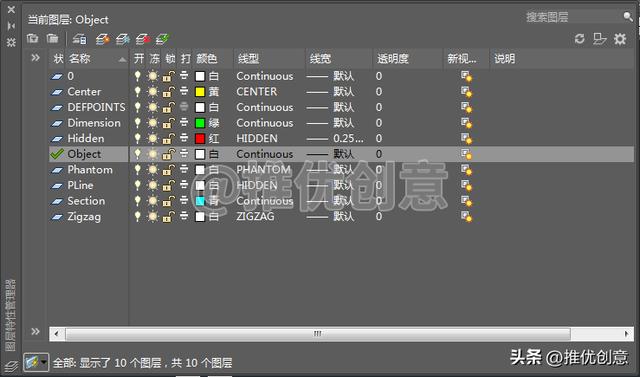Click the scrollbar right arrow
Screen dimensions: 640x377
pyautogui.click(x=627, y=334)
